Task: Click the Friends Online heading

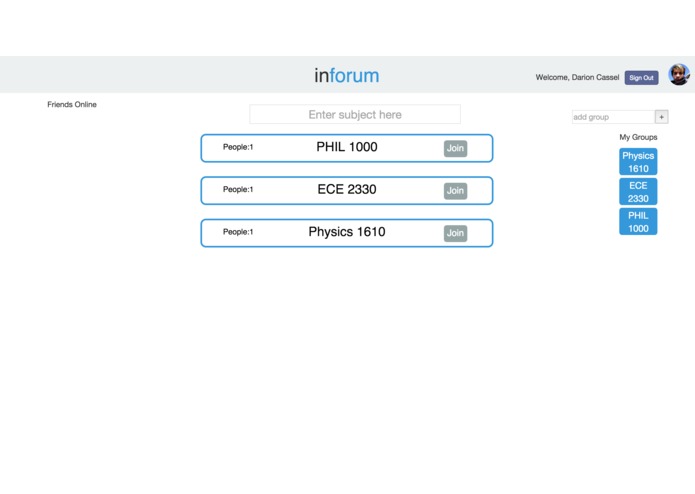Action: (72, 105)
